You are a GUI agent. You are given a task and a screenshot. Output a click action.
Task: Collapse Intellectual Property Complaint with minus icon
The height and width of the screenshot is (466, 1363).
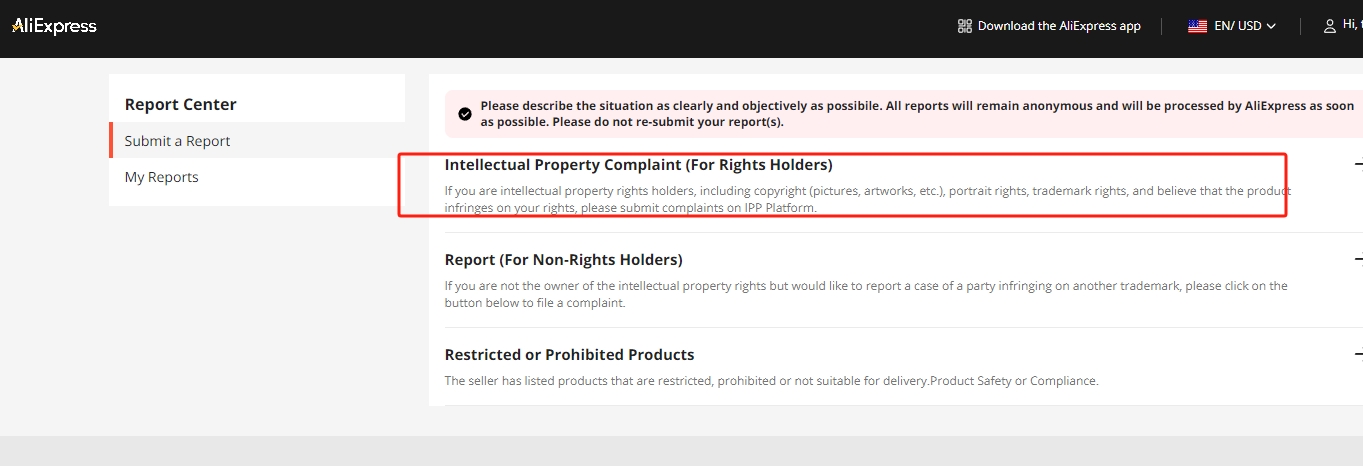pos(1358,165)
